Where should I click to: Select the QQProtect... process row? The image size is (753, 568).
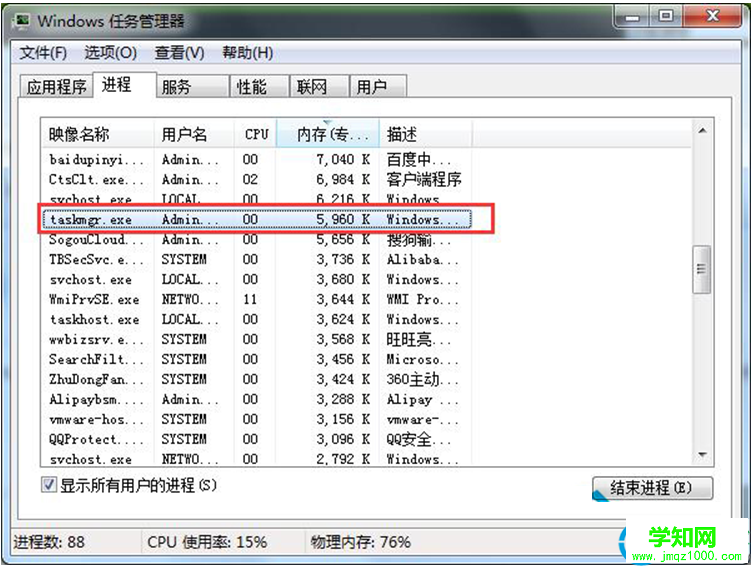pyautogui.click(x=257, y=439)
